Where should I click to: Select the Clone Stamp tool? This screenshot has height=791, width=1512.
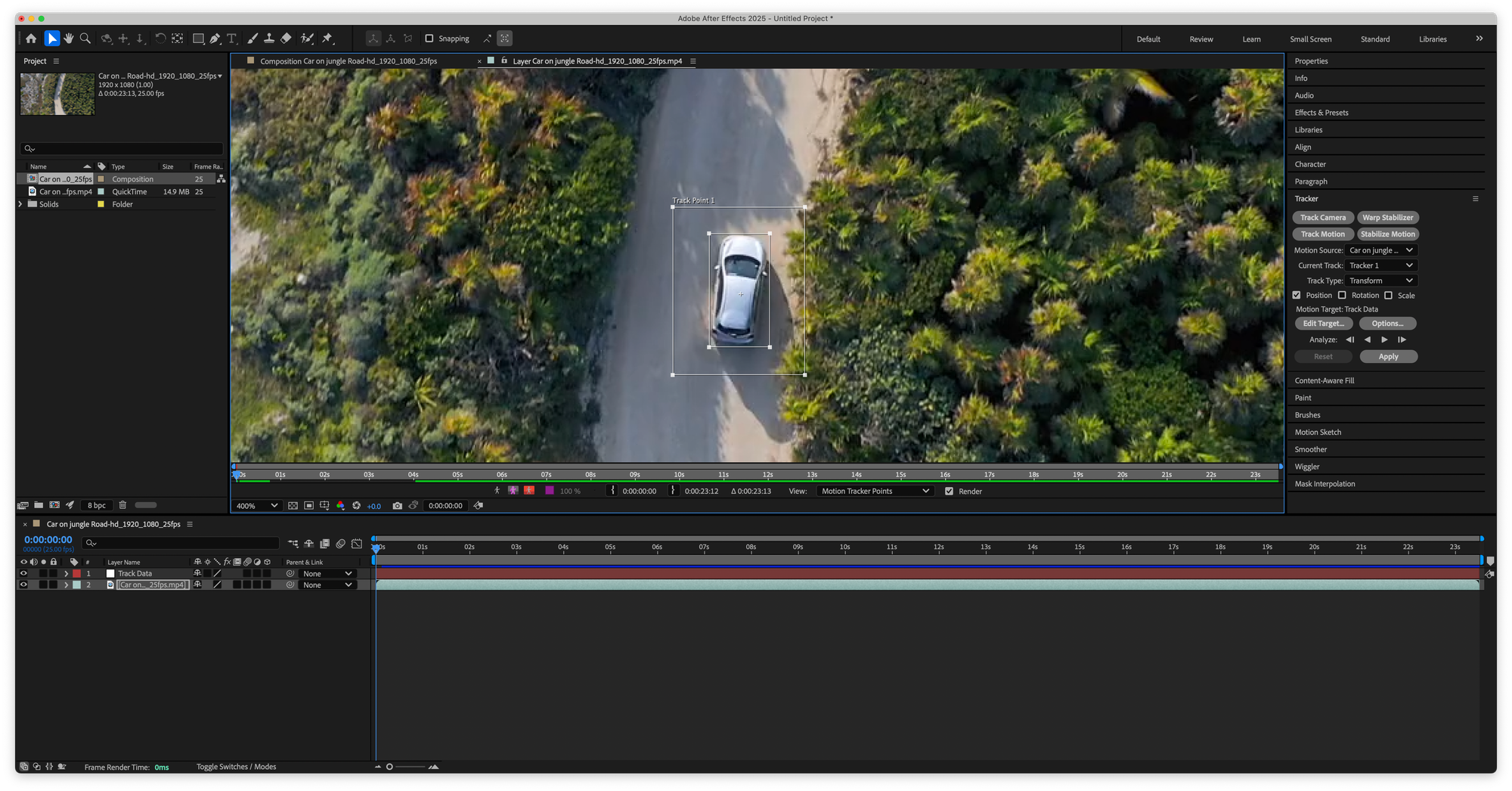(269, 39)
